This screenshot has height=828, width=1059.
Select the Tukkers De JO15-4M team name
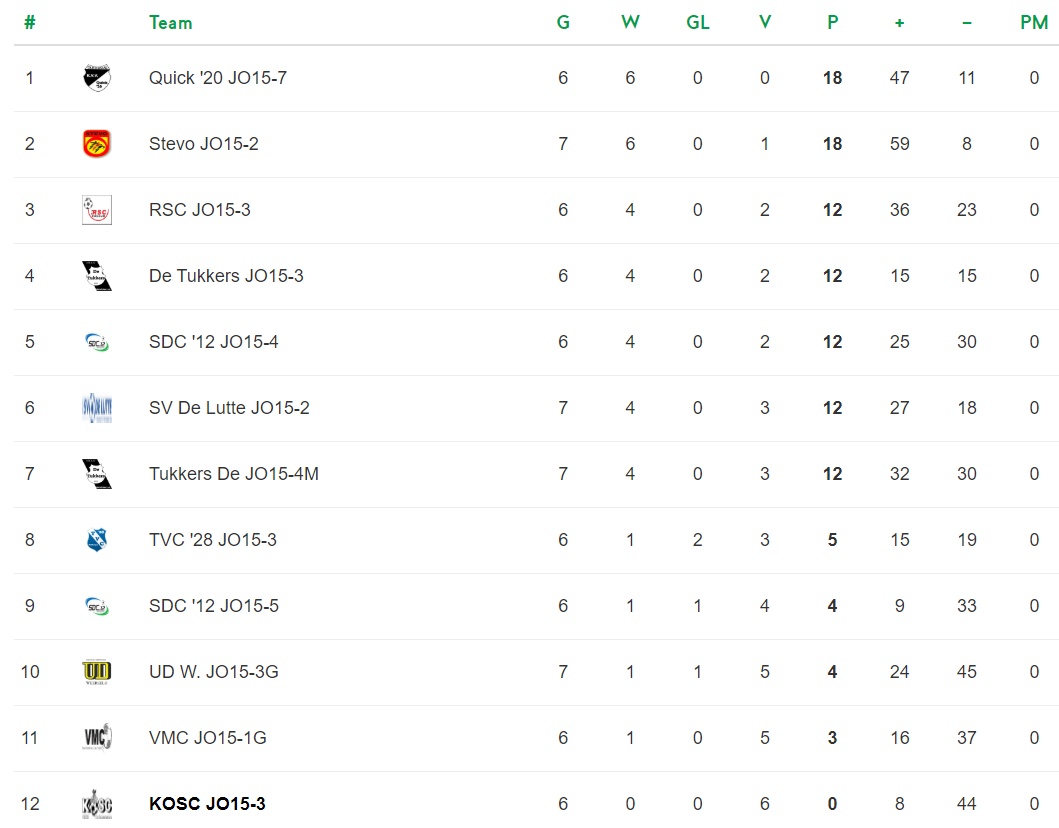click(x=234, y=474)
